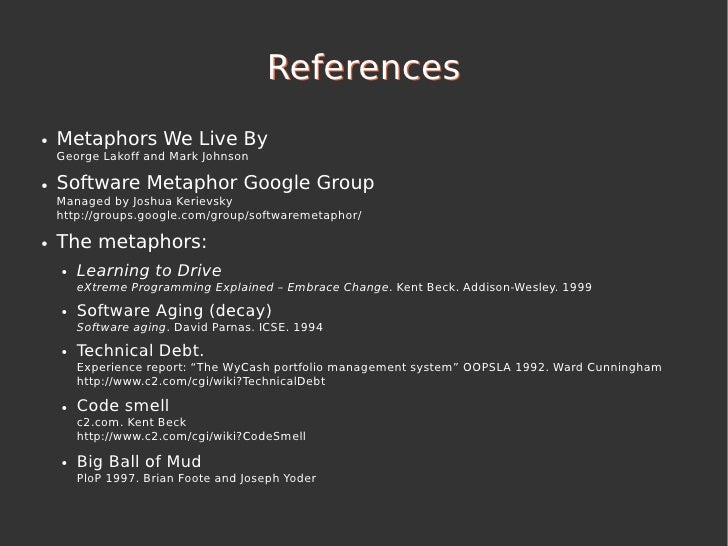Screen dimensions: 728x546
Task: Click the WyCash experience report citation
Action: pyautogui.click(x=369, y=367)
